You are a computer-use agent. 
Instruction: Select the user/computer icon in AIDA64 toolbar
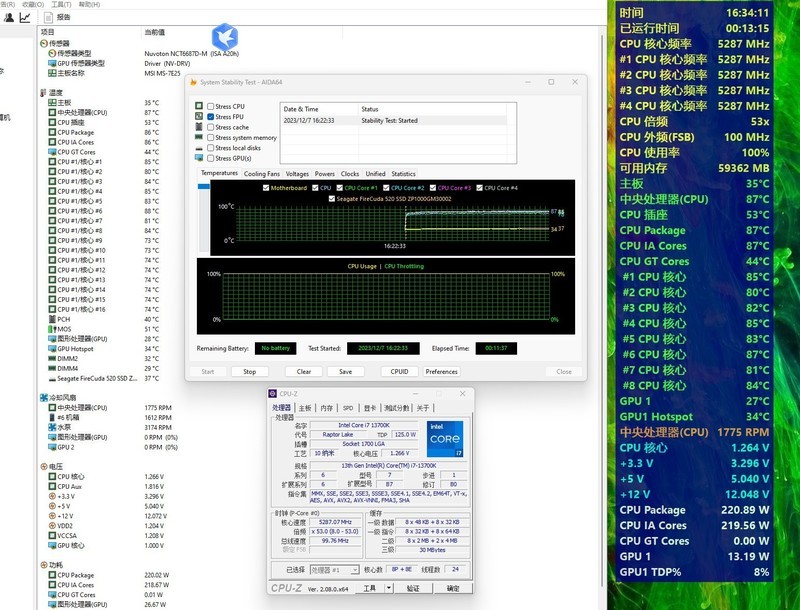tap(9, 15)
